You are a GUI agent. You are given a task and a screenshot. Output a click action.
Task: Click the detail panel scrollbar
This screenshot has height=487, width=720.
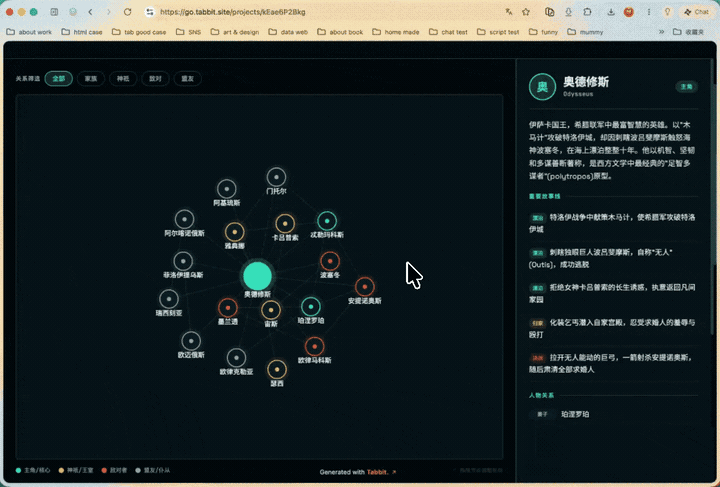click(712, 197)
